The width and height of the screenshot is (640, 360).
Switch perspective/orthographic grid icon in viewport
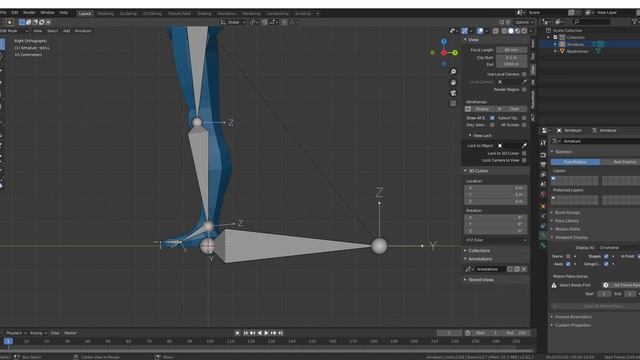point(453,104)
